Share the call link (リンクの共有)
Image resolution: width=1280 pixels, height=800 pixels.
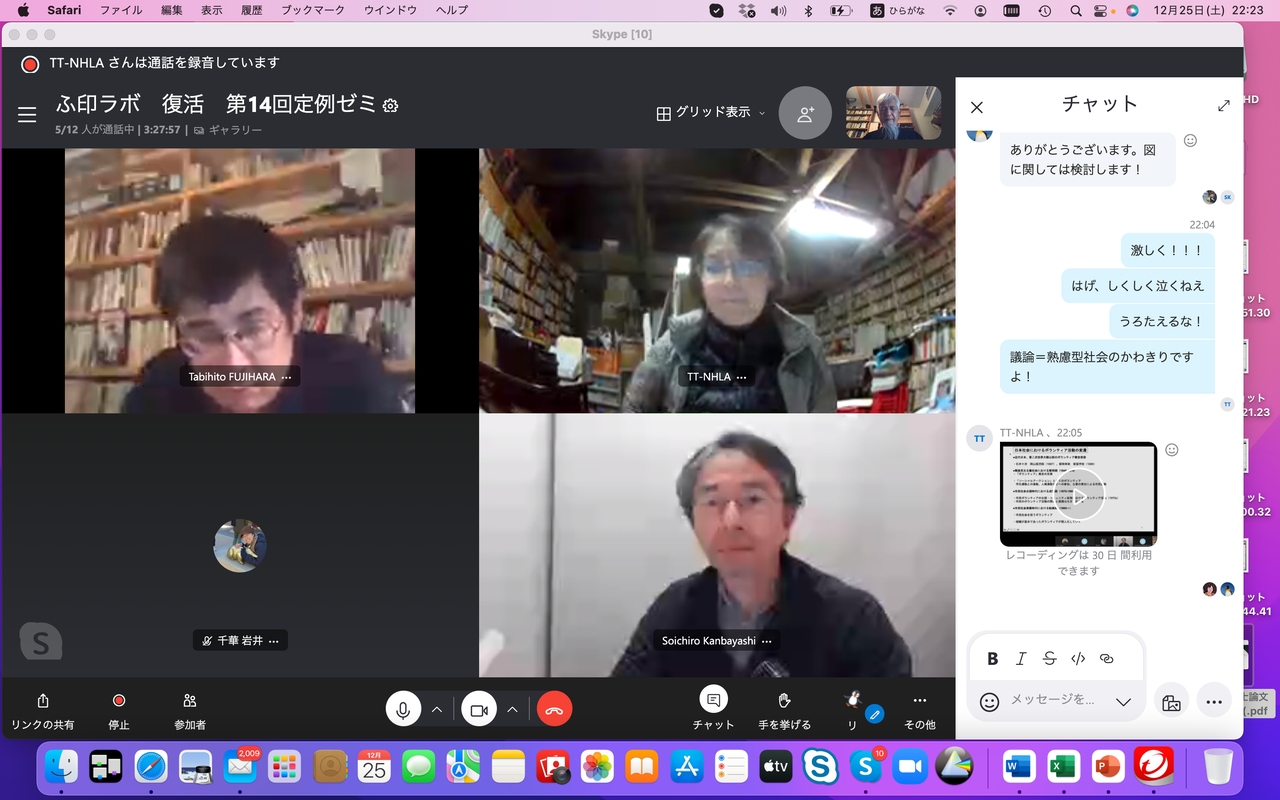point(43,711)
